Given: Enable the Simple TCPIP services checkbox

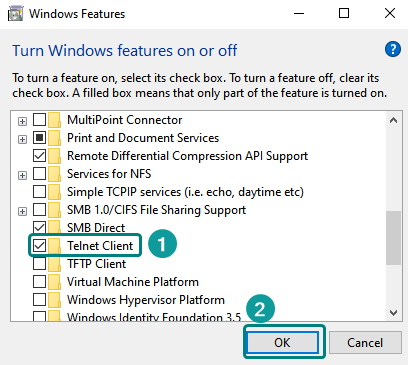Looking at the screenshot, I should (39, 192).
